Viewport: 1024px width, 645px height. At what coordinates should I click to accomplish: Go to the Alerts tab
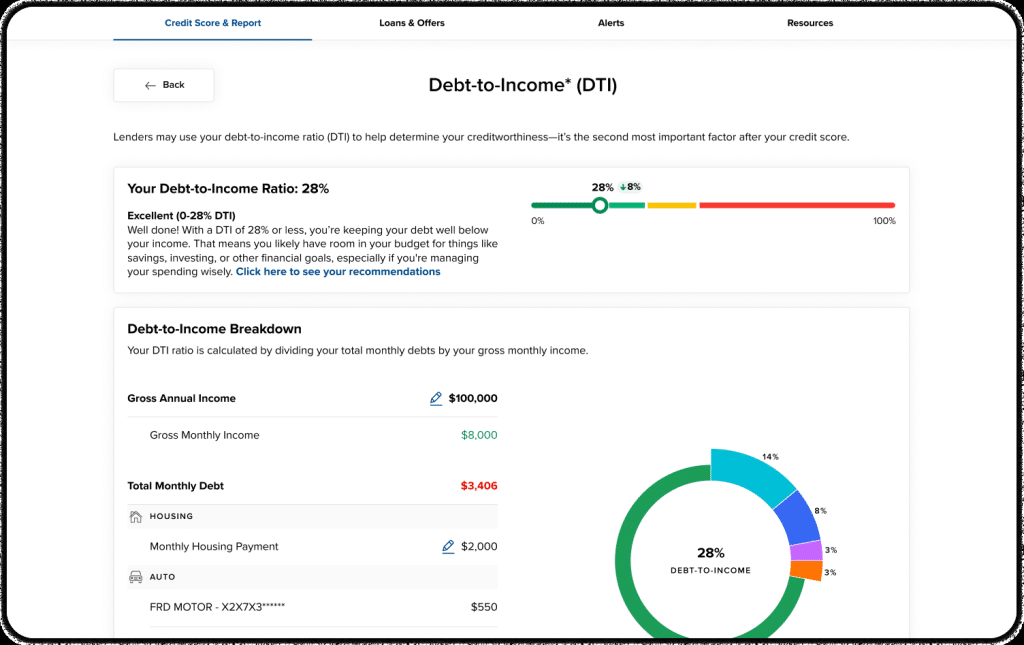tap(610, 23)
